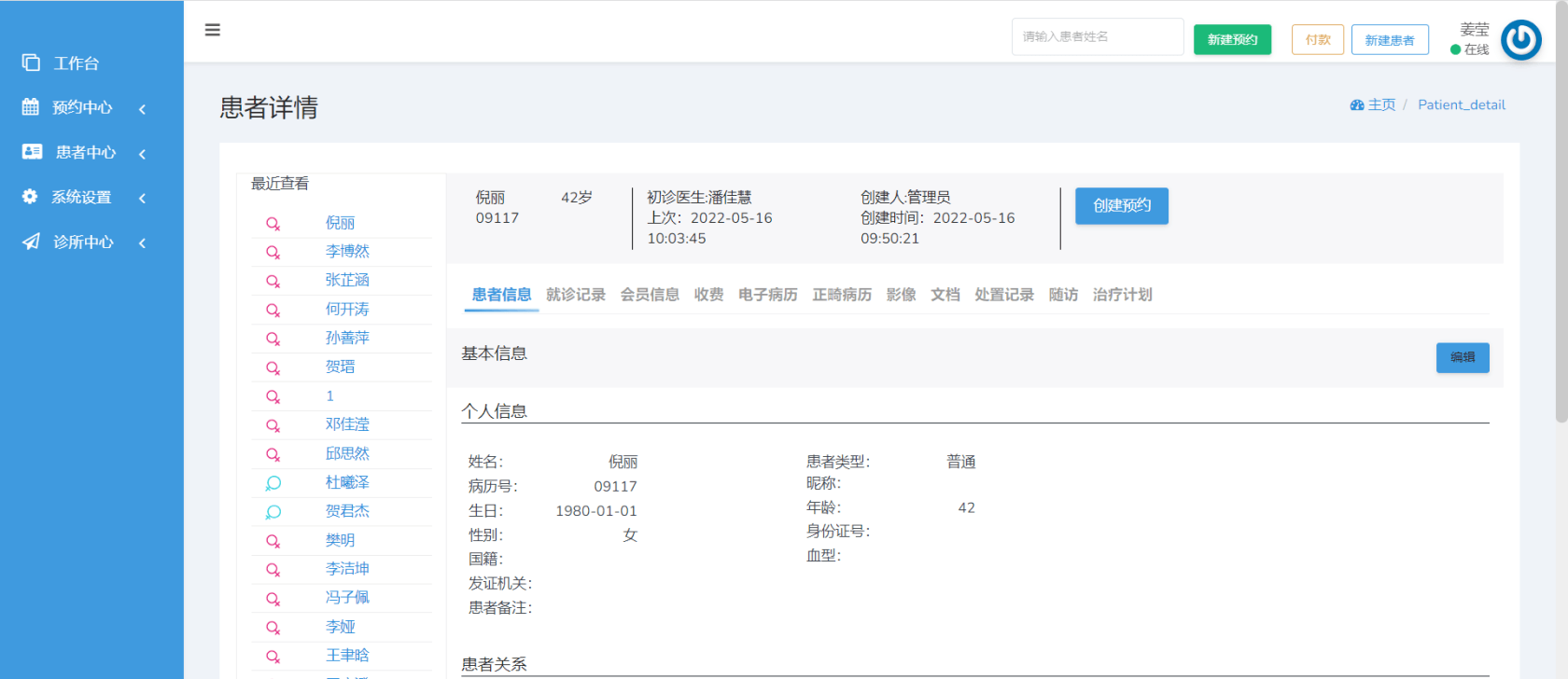The height and width of the screenshot is (679, 1568).
Task: Click the Patient_detail breadcrumb link
Action: coord(1462,105)
